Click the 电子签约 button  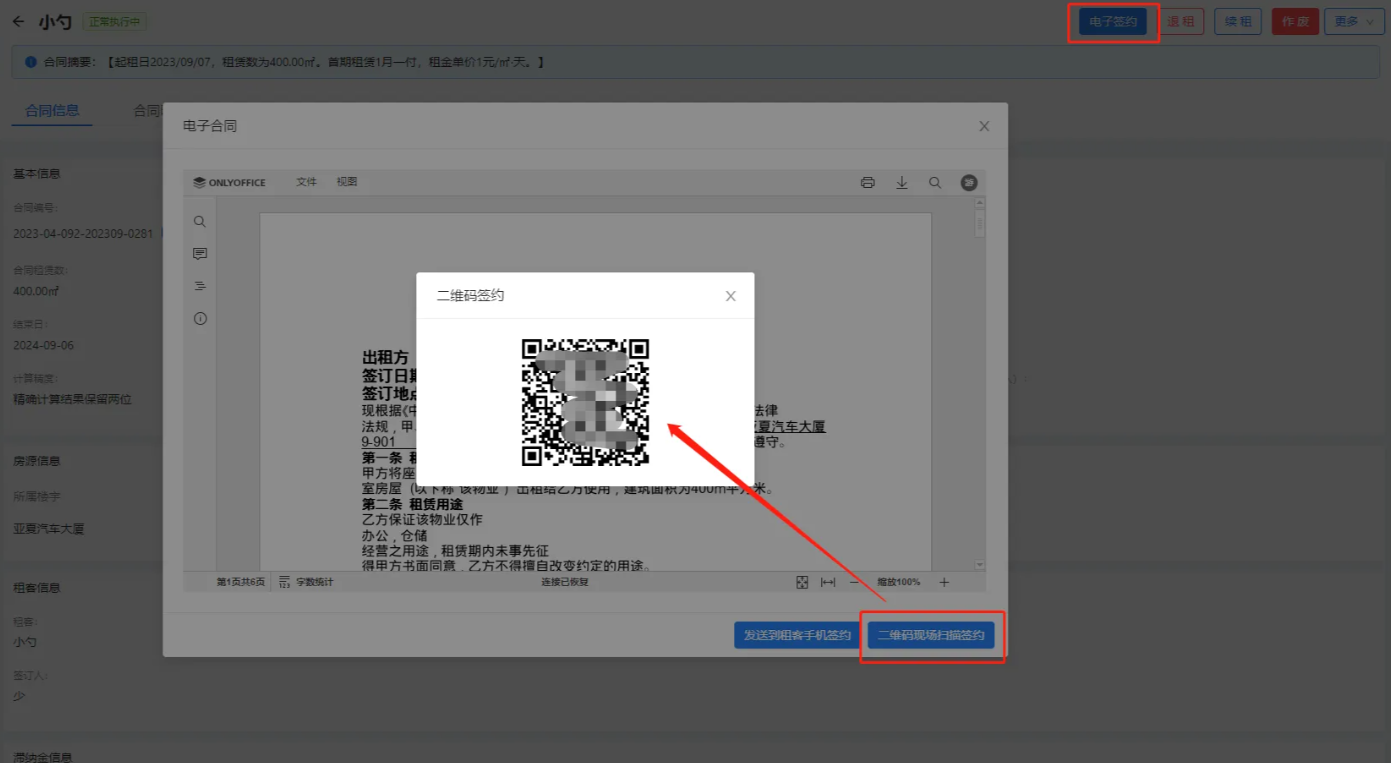point(1113,22)
